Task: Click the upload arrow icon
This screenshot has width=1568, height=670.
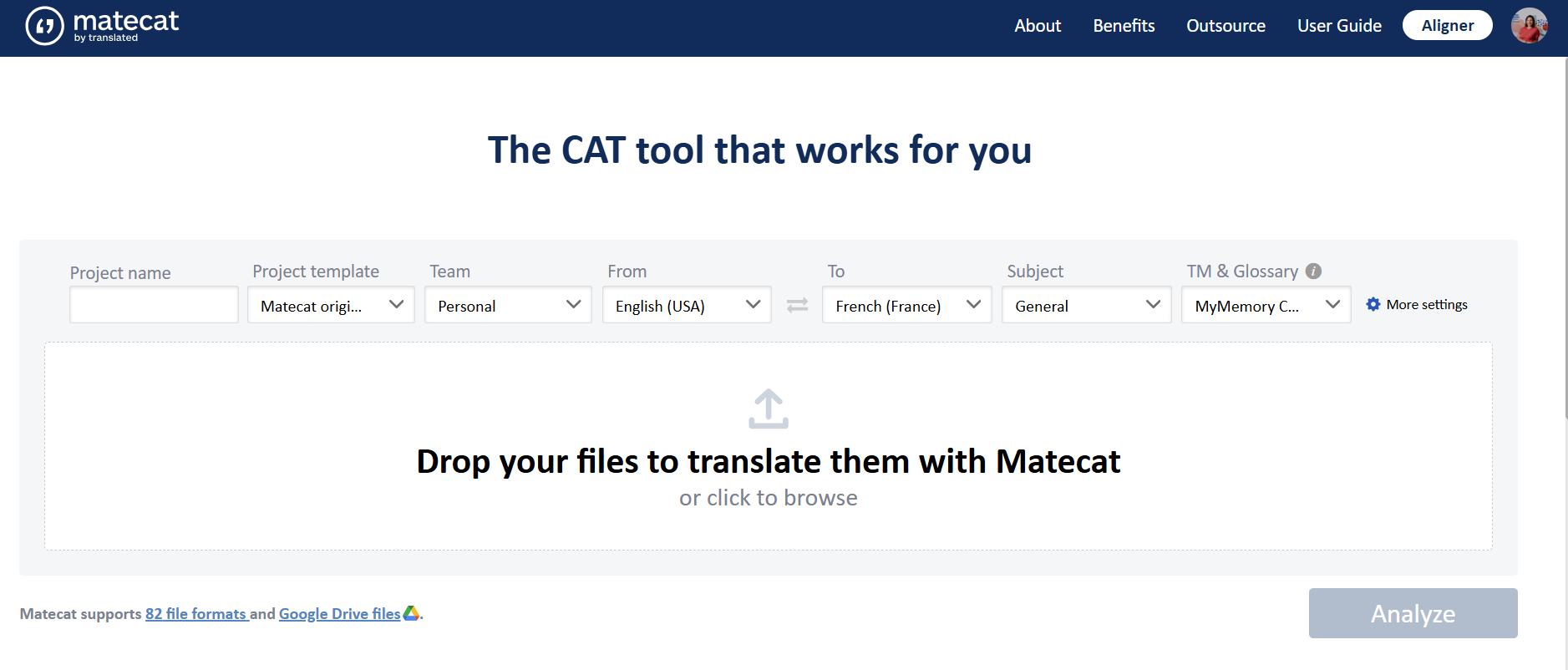Action: click(x=768, y=409)
